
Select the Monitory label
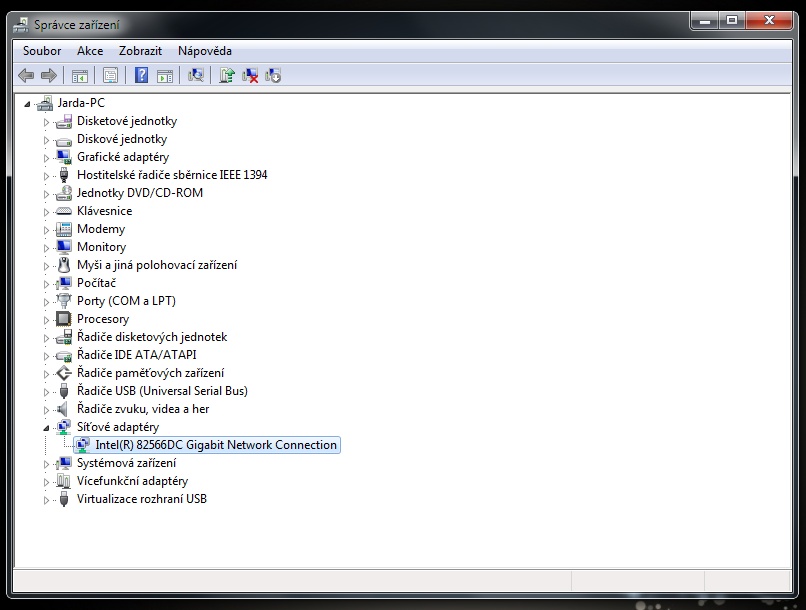point(101,247)
